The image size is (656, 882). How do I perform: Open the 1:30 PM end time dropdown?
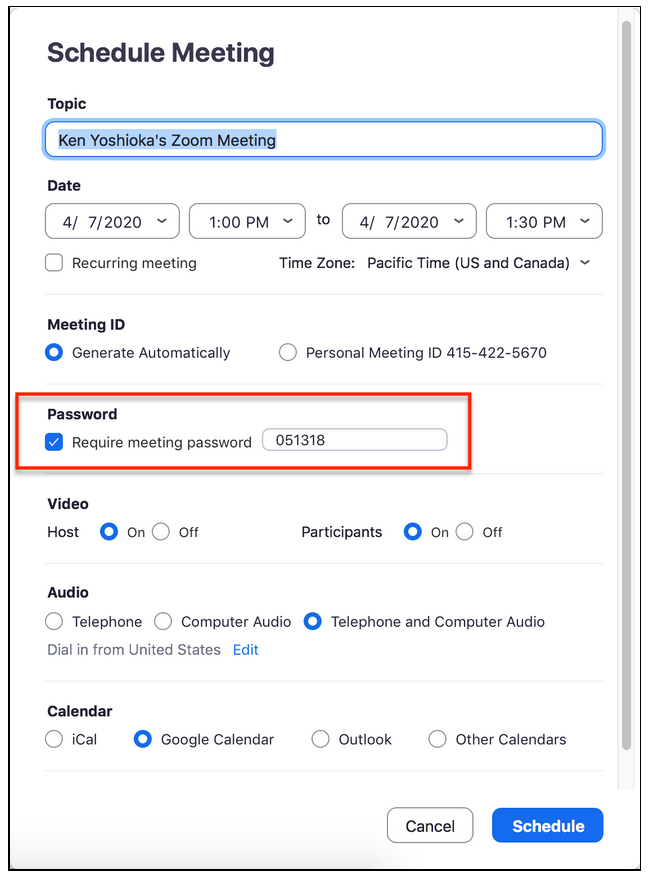543,222
